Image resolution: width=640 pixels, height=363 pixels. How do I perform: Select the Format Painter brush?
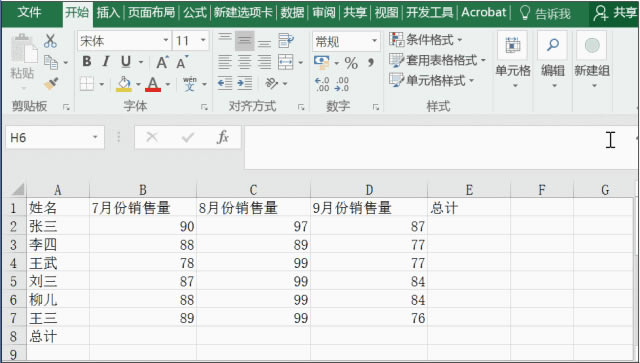[51, 84]
